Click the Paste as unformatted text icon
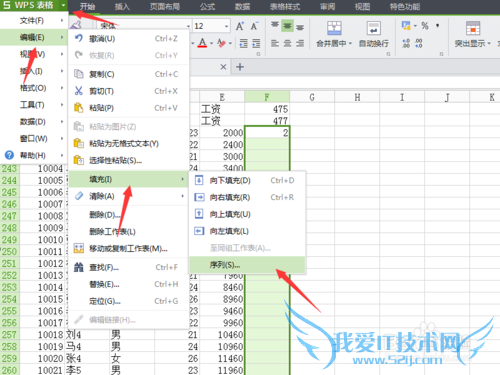This screenshot has width=500, height=375. pyautogui.click(x=79, y=143)
